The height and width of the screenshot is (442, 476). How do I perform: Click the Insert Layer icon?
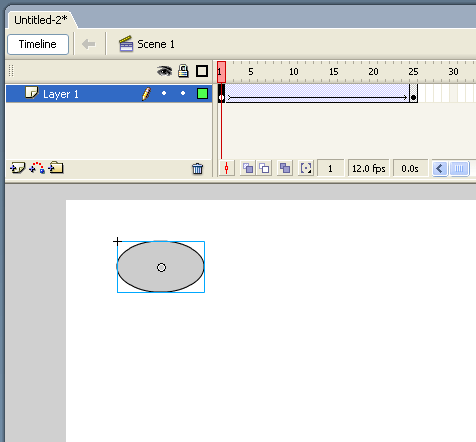click(17, 168)
